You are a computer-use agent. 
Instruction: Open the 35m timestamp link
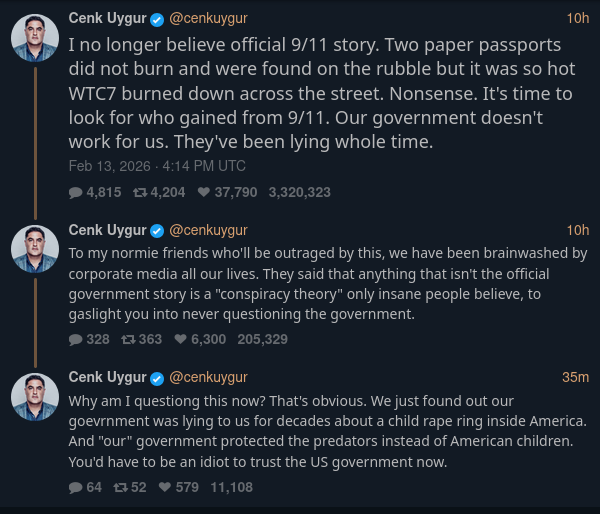[575, 377]
